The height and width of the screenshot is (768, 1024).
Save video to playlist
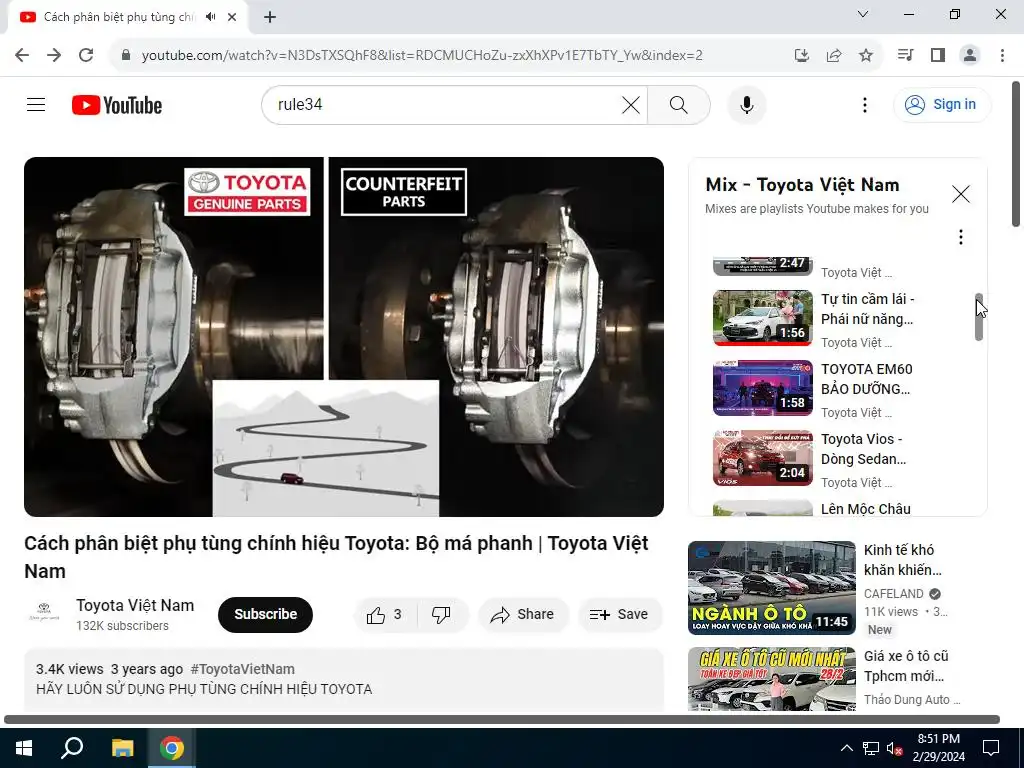pos(619,615)
